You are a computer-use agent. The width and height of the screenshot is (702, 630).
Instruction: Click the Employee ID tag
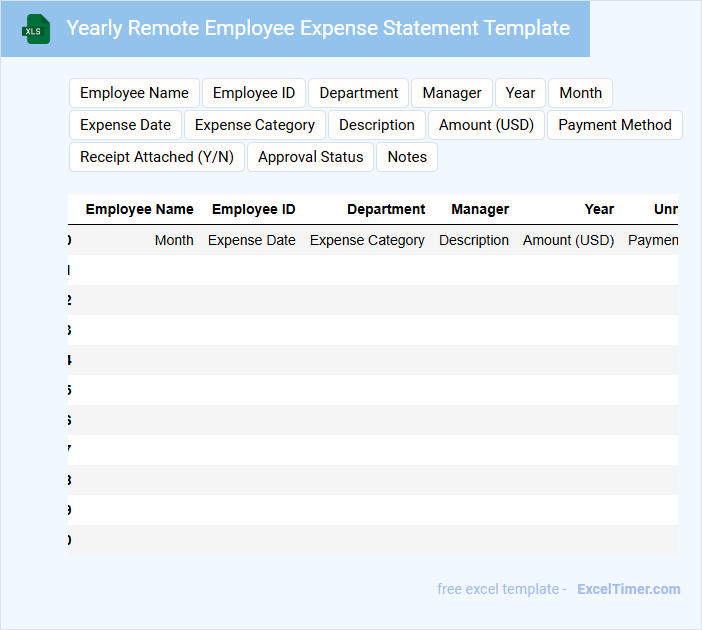(254, 93)
